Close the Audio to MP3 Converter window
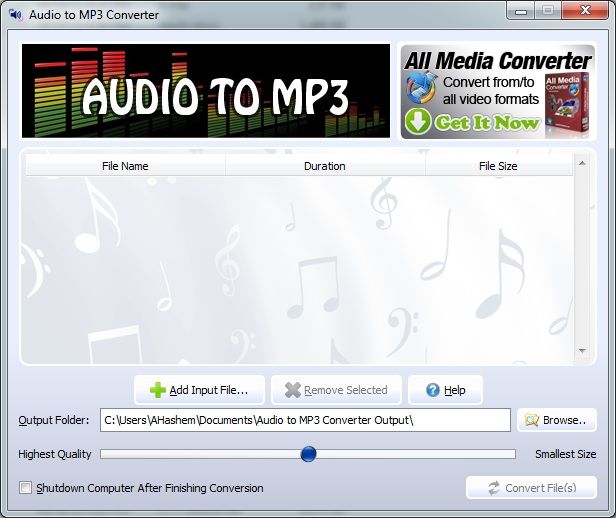This screenshot has height=518, width=616. pos(585,11)
